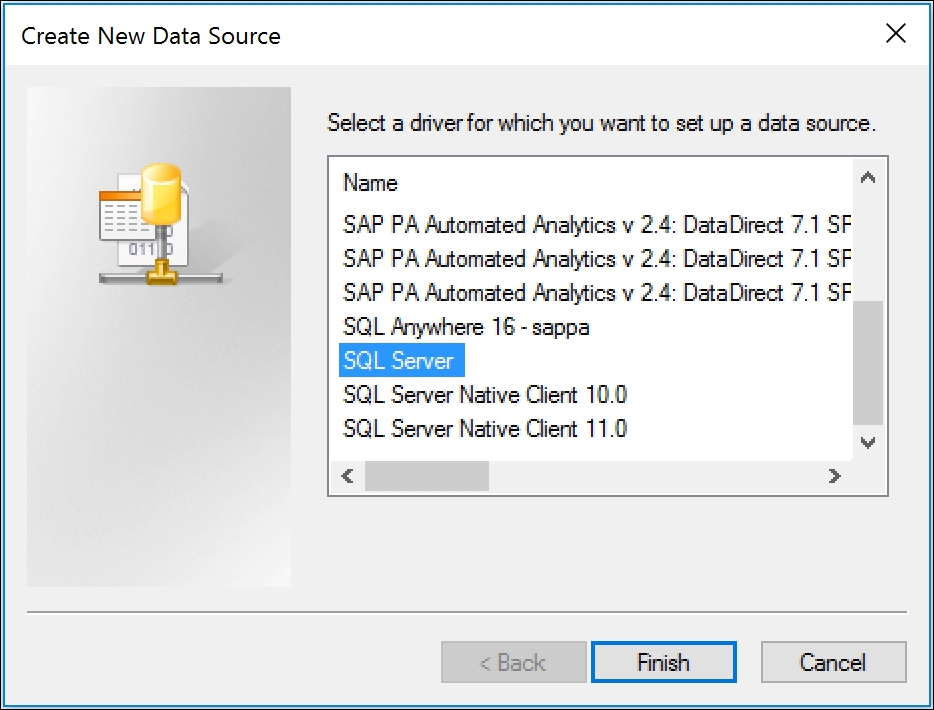934x710 pixels.
Task: Click the Name column header
Action: (371, 183)
